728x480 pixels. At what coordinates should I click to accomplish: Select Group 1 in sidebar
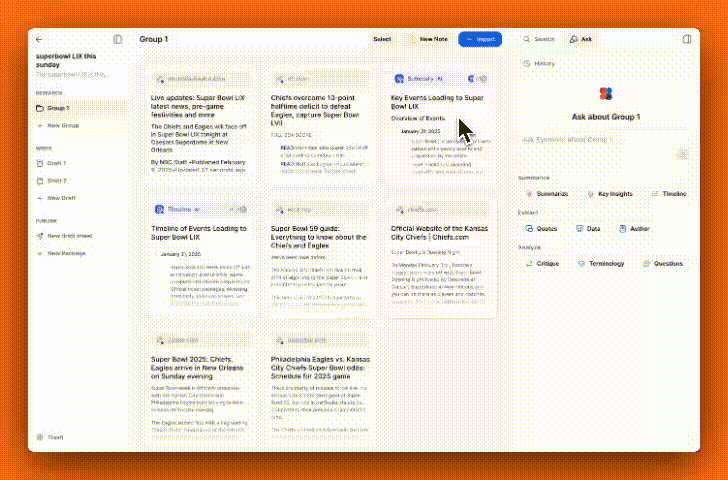point(80,108)
